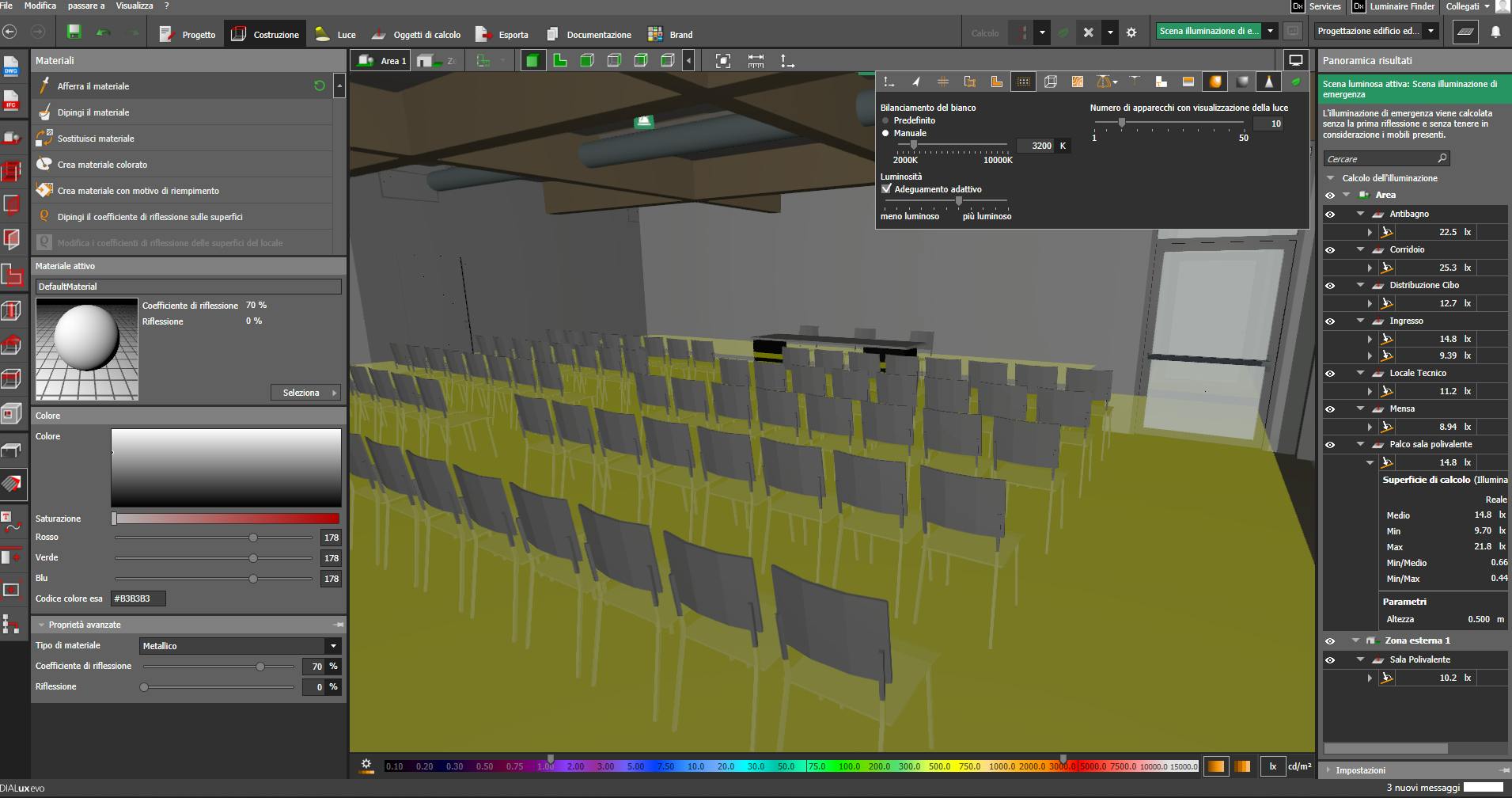
Task: Select the Predefinito white balance option
Action: point(885,120)
